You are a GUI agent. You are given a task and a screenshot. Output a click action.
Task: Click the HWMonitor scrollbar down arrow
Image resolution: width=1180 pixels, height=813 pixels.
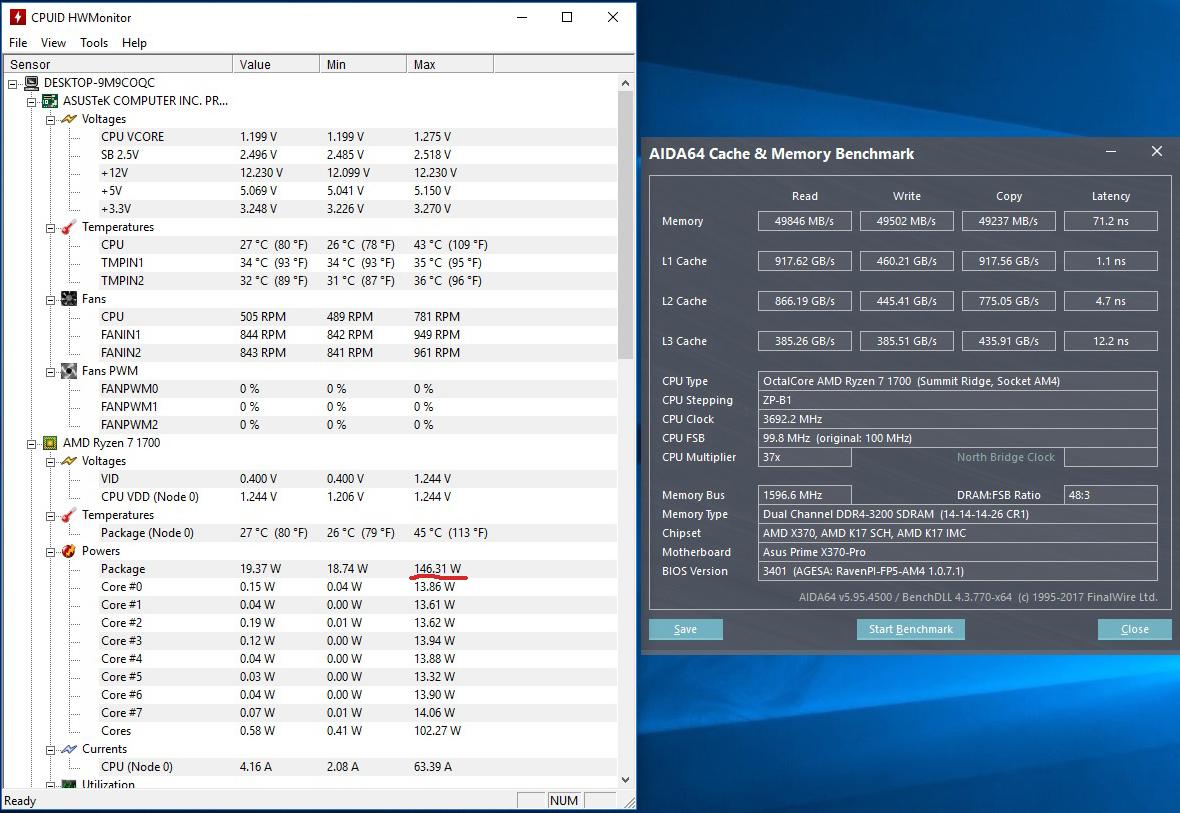coord(625,780)
